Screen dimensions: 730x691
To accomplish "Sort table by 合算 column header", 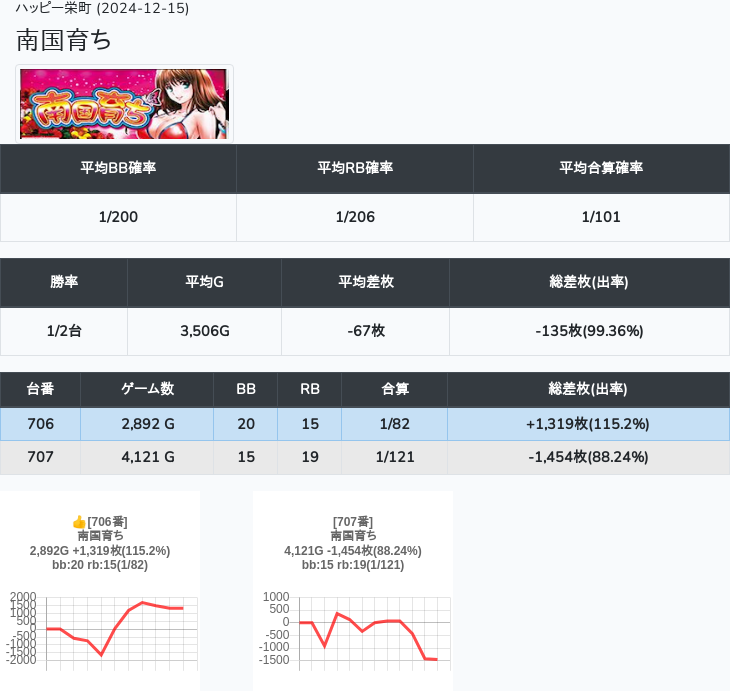I will (x=395, y=389).
